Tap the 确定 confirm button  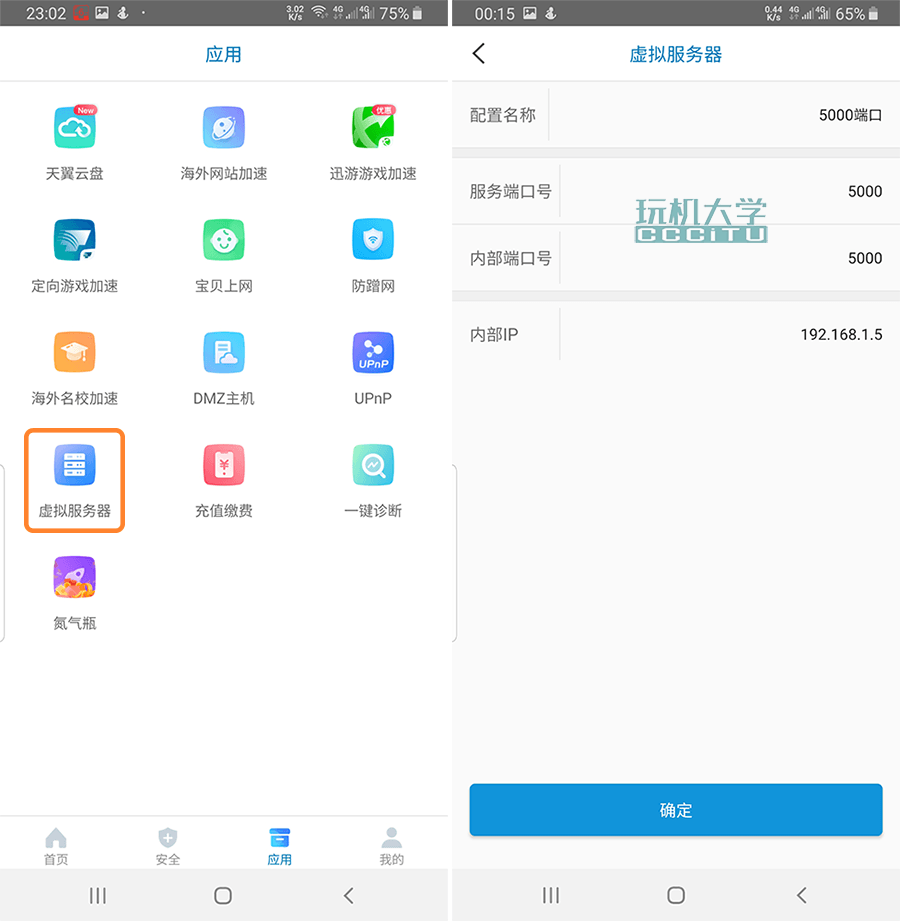click(x=676, y=810)
